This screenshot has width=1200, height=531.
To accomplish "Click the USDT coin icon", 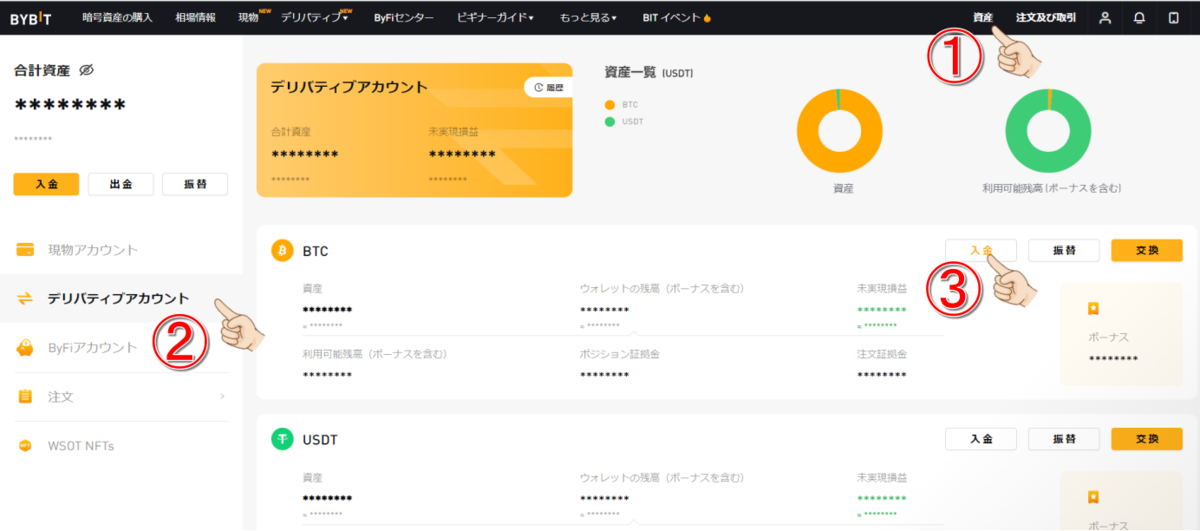I will point(282,439).
